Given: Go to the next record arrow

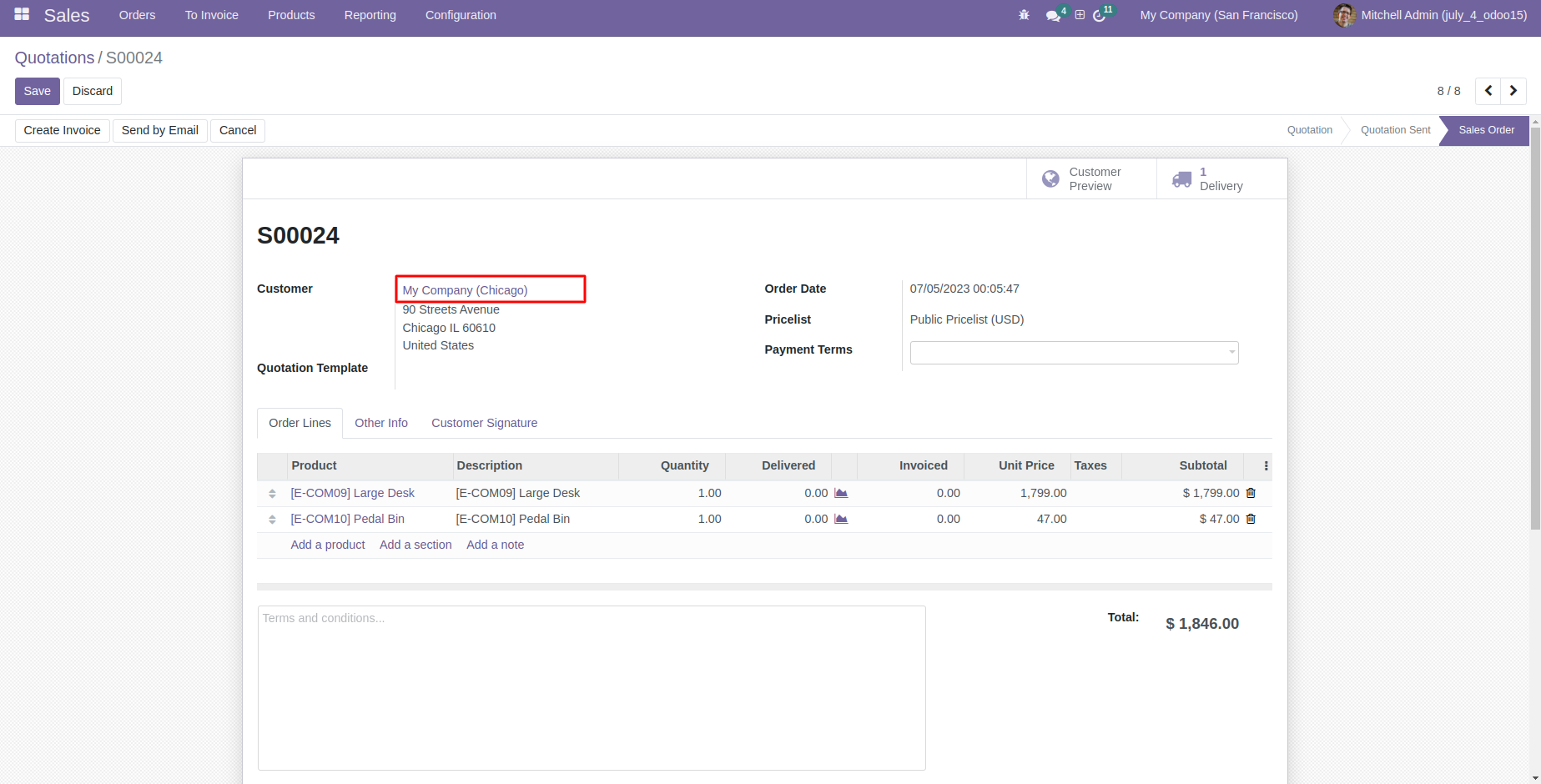Looking at the screenshot, I should click(1513, 91).
